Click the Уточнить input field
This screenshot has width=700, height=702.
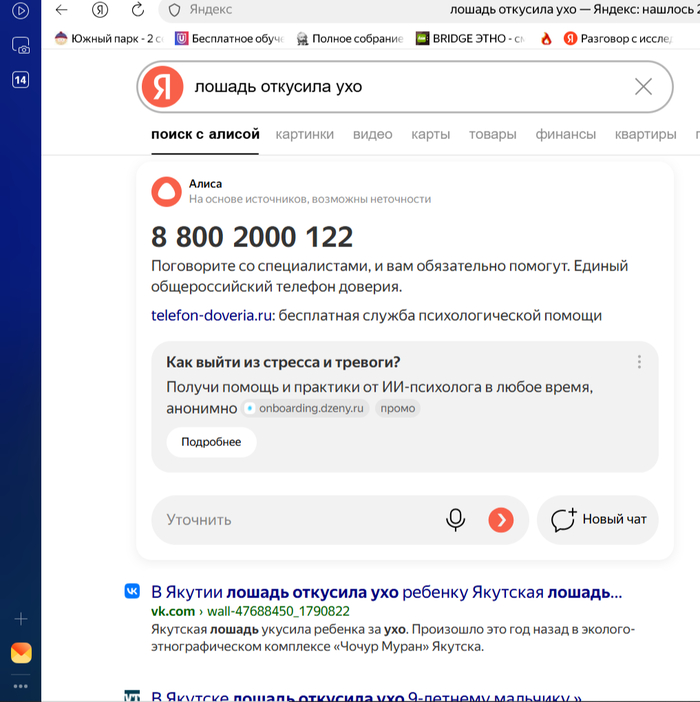[x=290, y=520]
